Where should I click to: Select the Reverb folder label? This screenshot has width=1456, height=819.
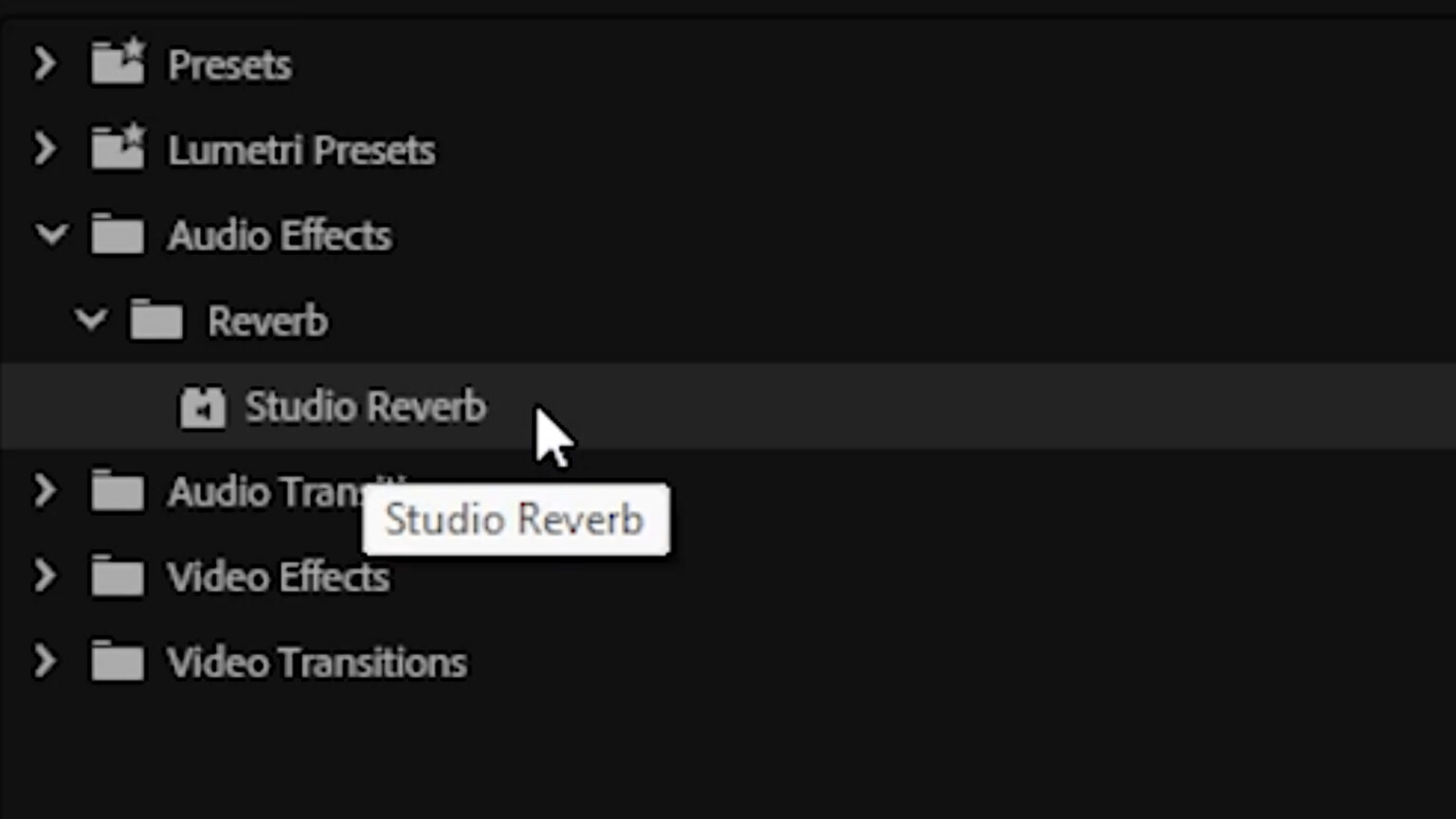(267, 319)
